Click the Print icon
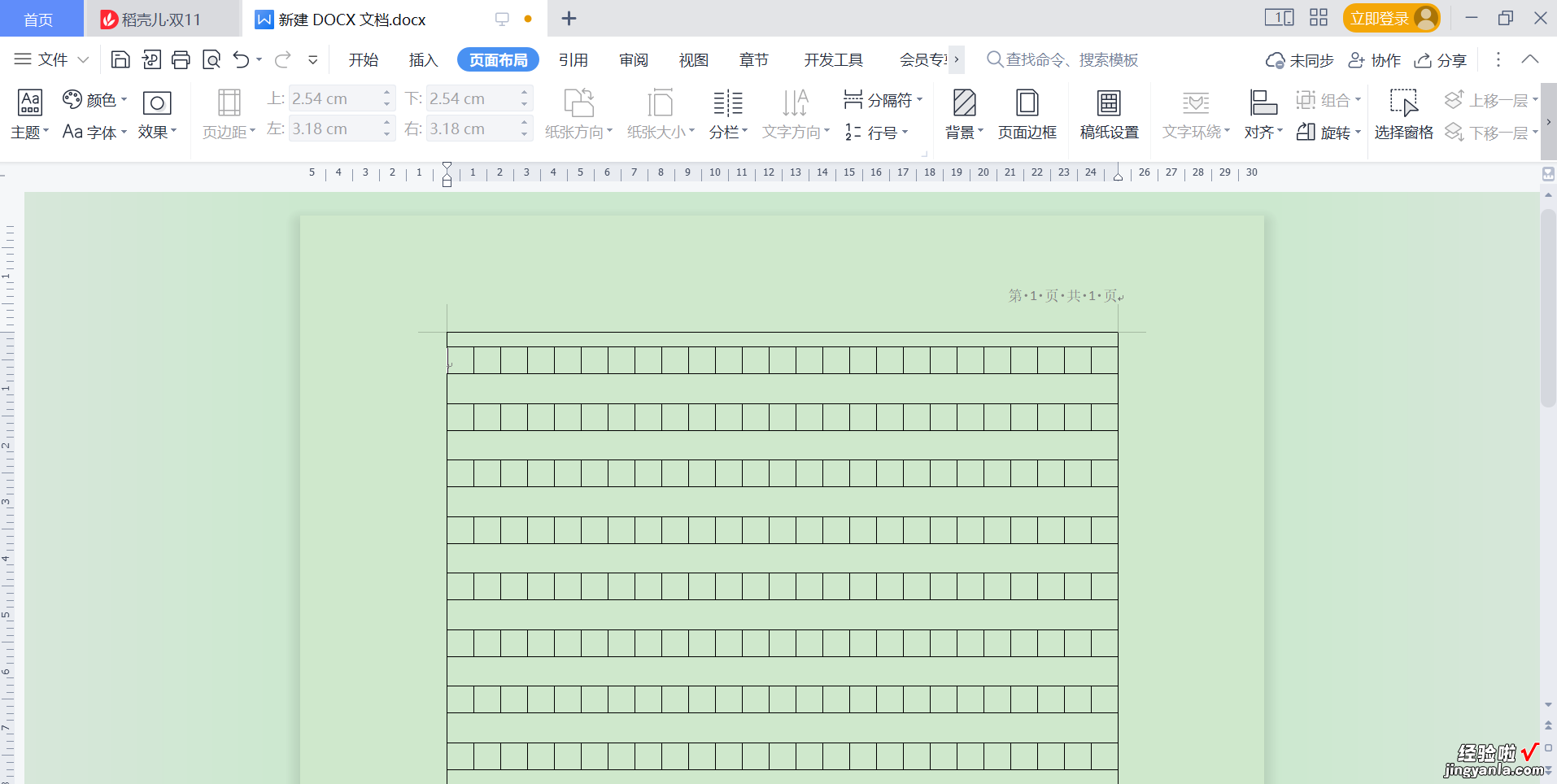 tap(181, 59)
